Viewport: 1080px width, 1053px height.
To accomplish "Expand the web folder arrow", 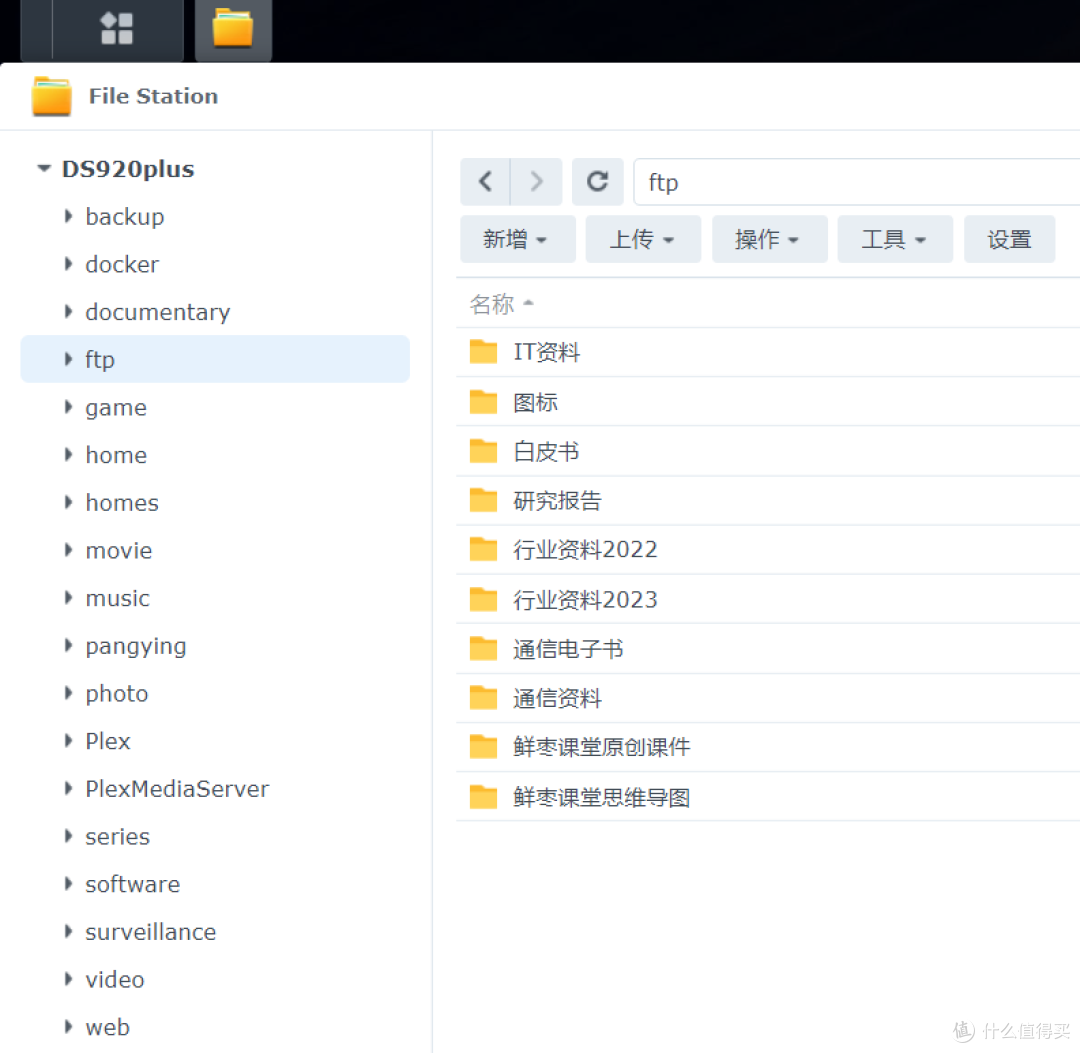I will pyautogui.click(x=68, y=1026).
